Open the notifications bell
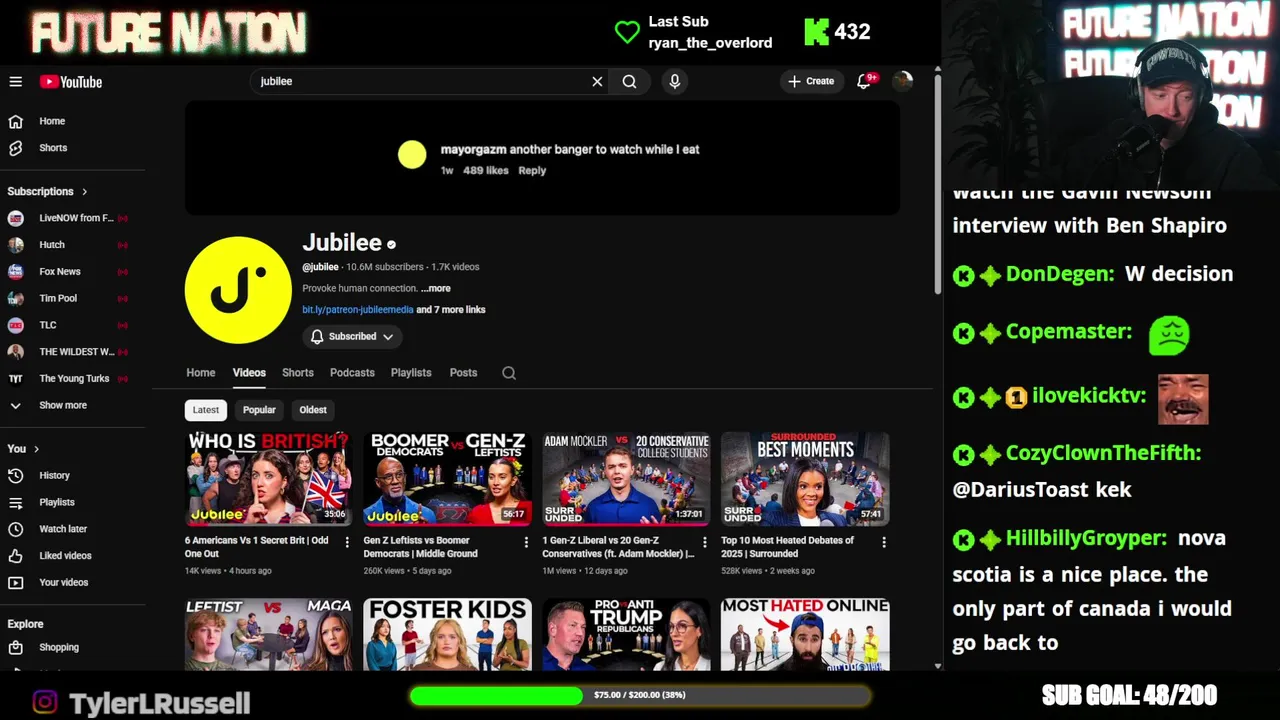Viewport: 1280px width, 720px height. coord(864,82)
